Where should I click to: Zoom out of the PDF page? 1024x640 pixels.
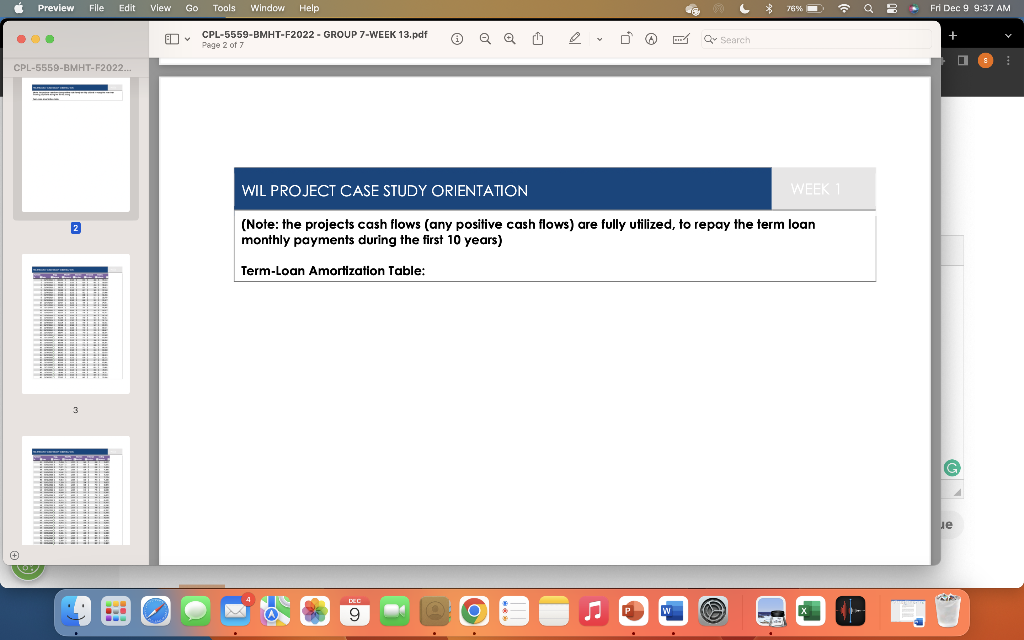[x=485, y=39]
